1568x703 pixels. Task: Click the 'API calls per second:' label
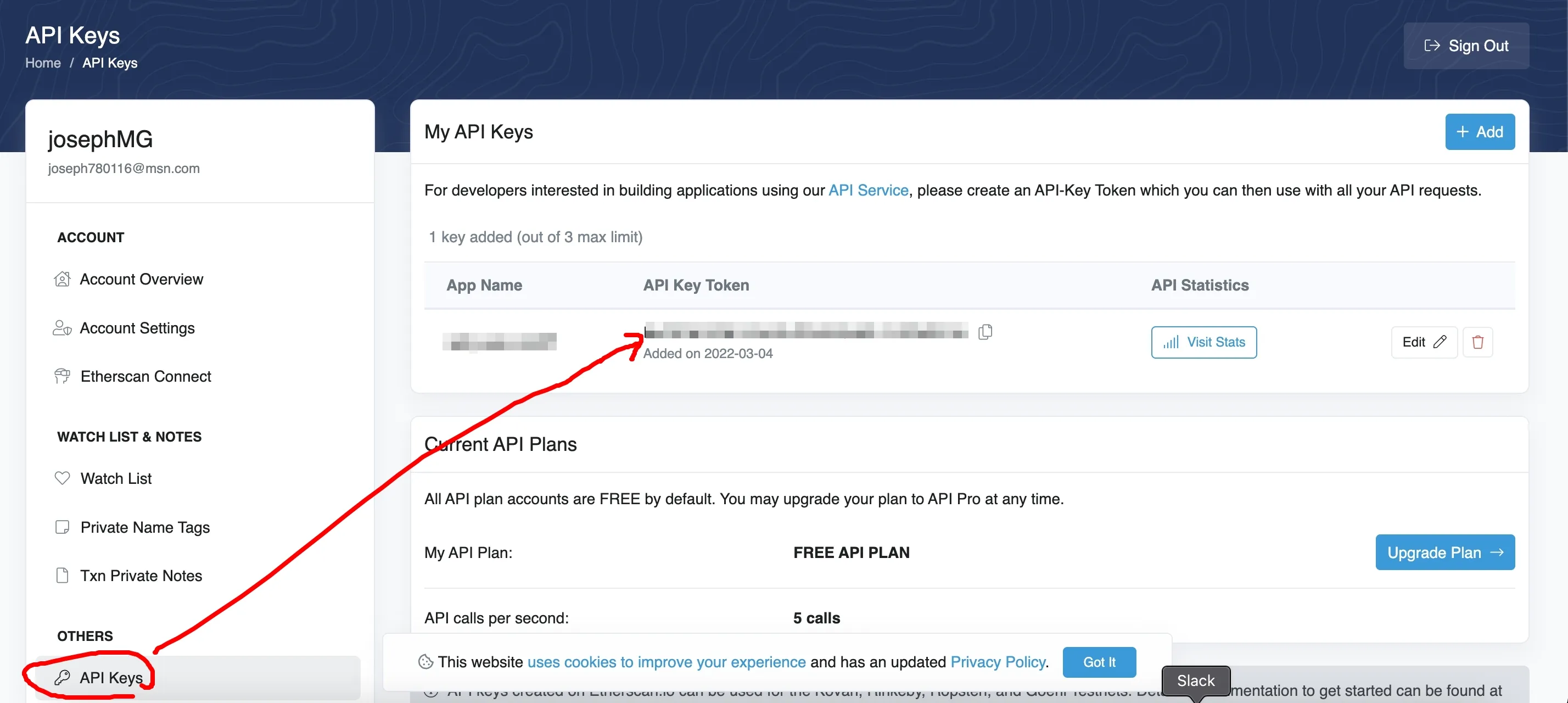[496, 618]
